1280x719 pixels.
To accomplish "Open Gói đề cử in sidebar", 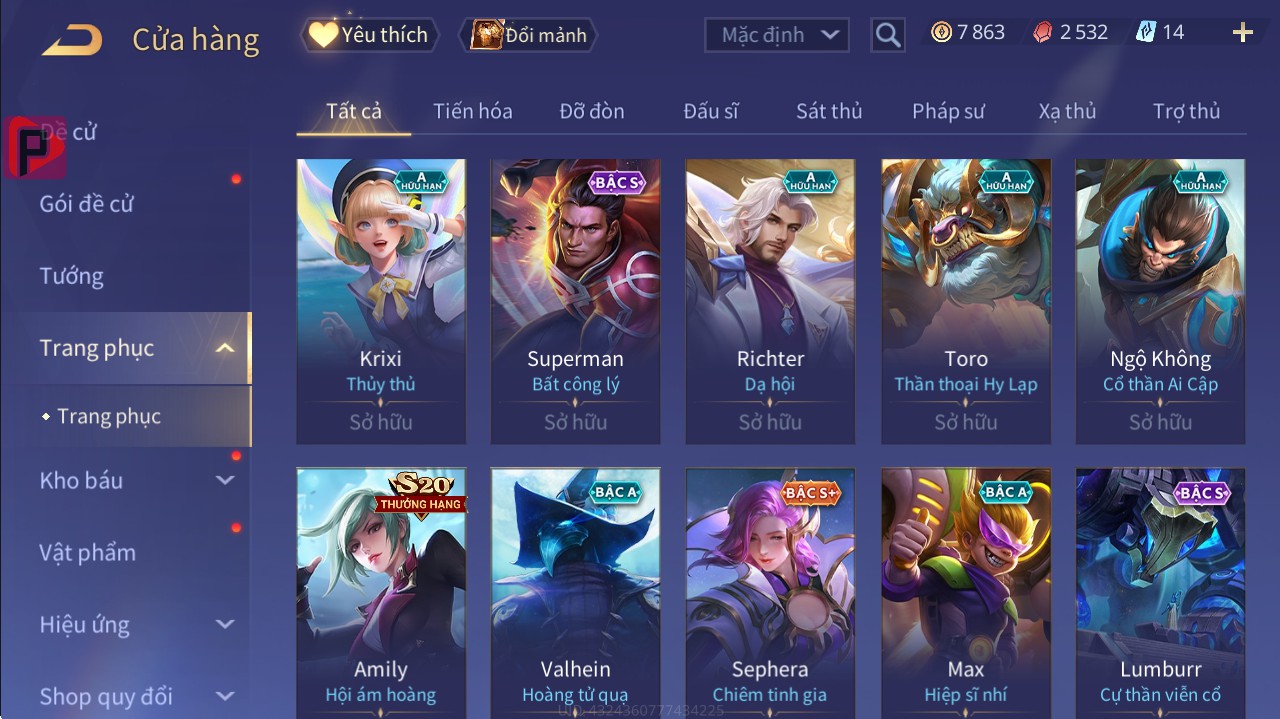I will click(87, 204).
